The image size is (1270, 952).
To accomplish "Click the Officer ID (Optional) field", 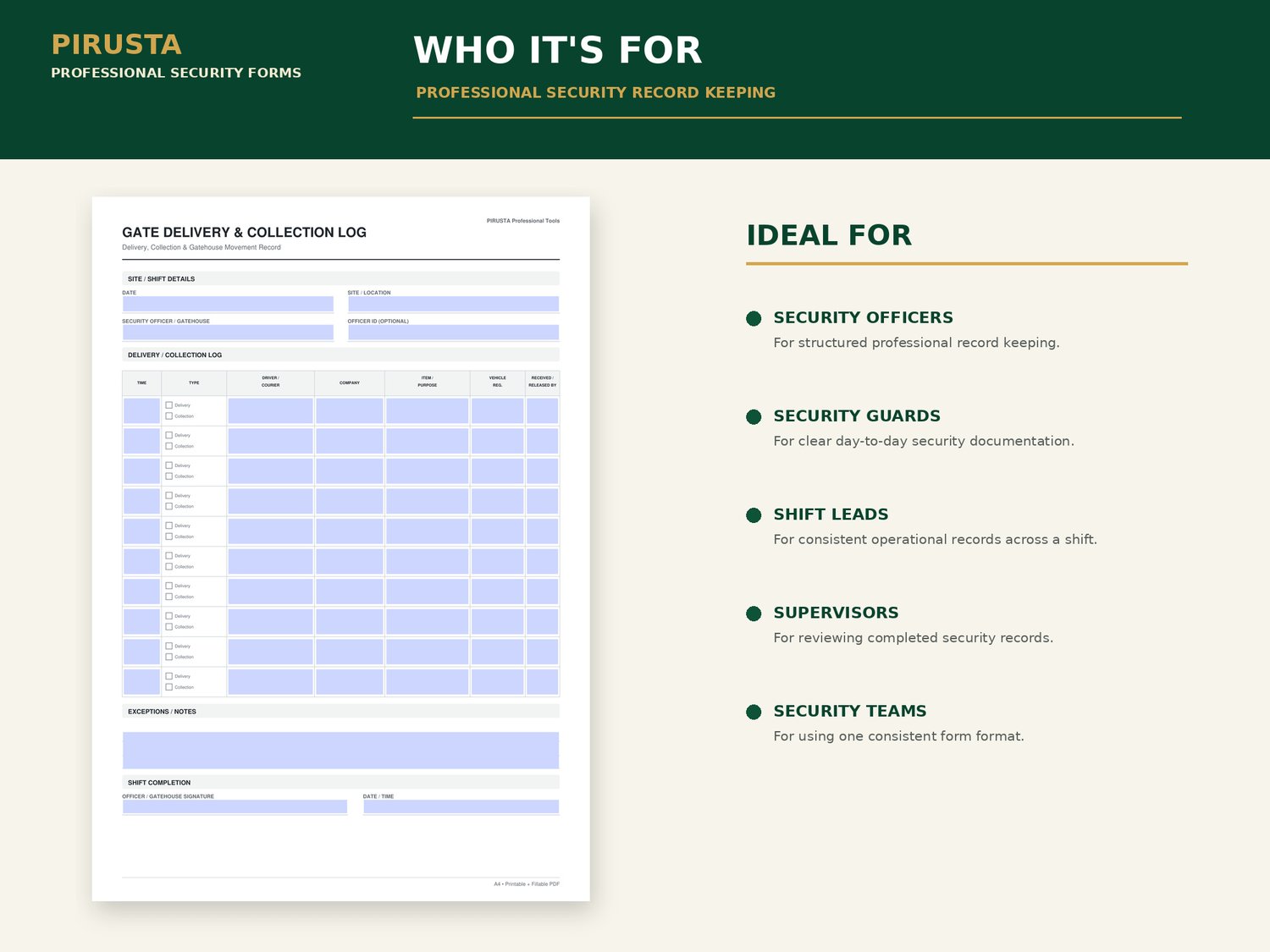I will click(x=453, y=333).
